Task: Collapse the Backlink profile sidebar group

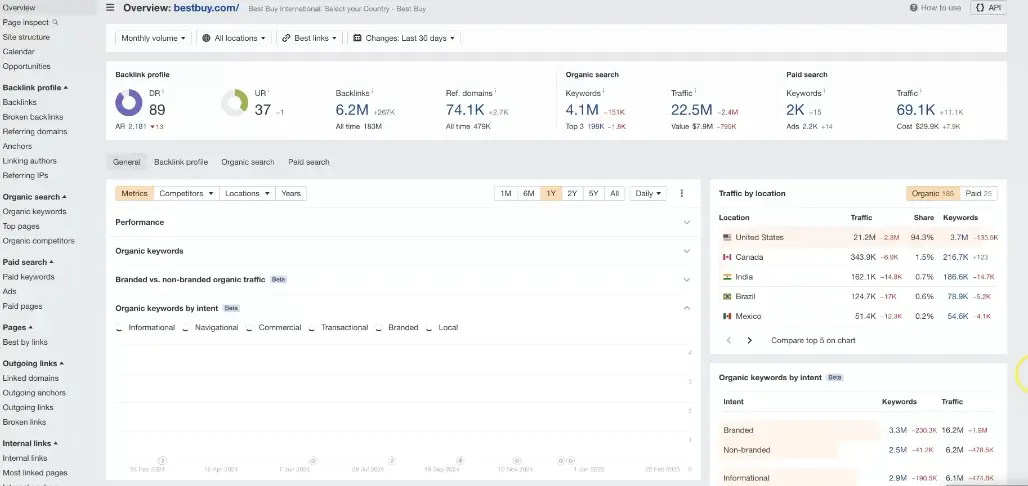Action: (35, 87)
